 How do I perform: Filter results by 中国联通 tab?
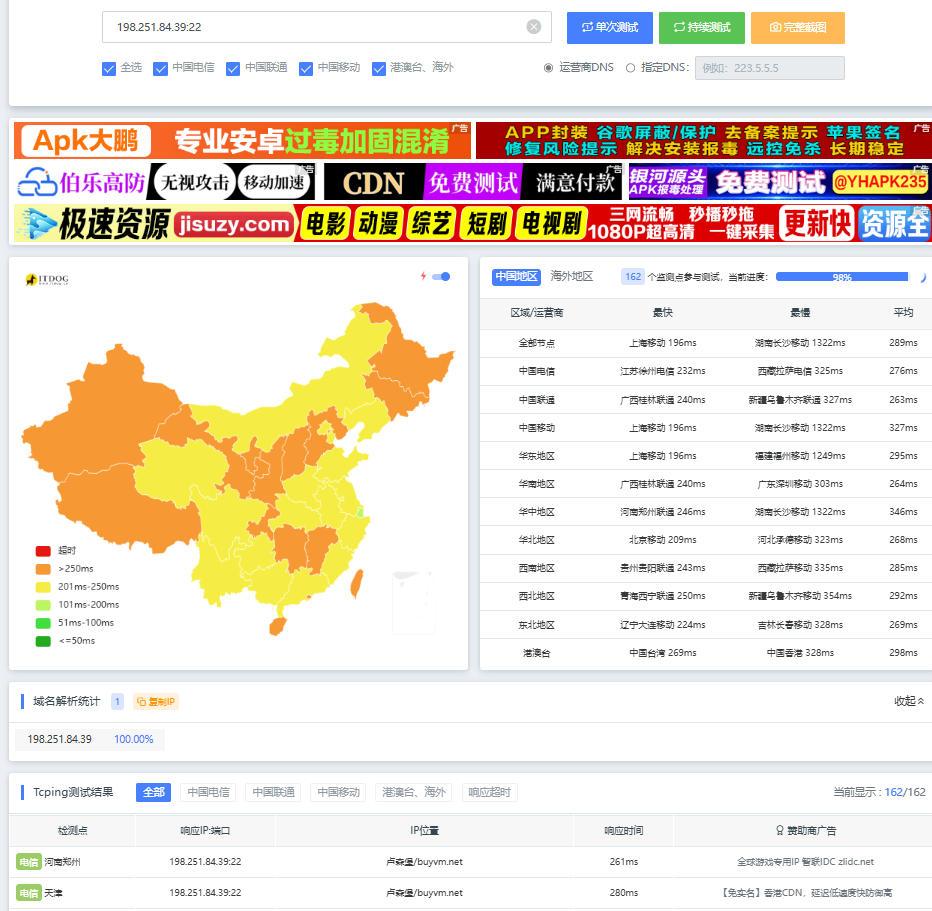tap(273, 792)
